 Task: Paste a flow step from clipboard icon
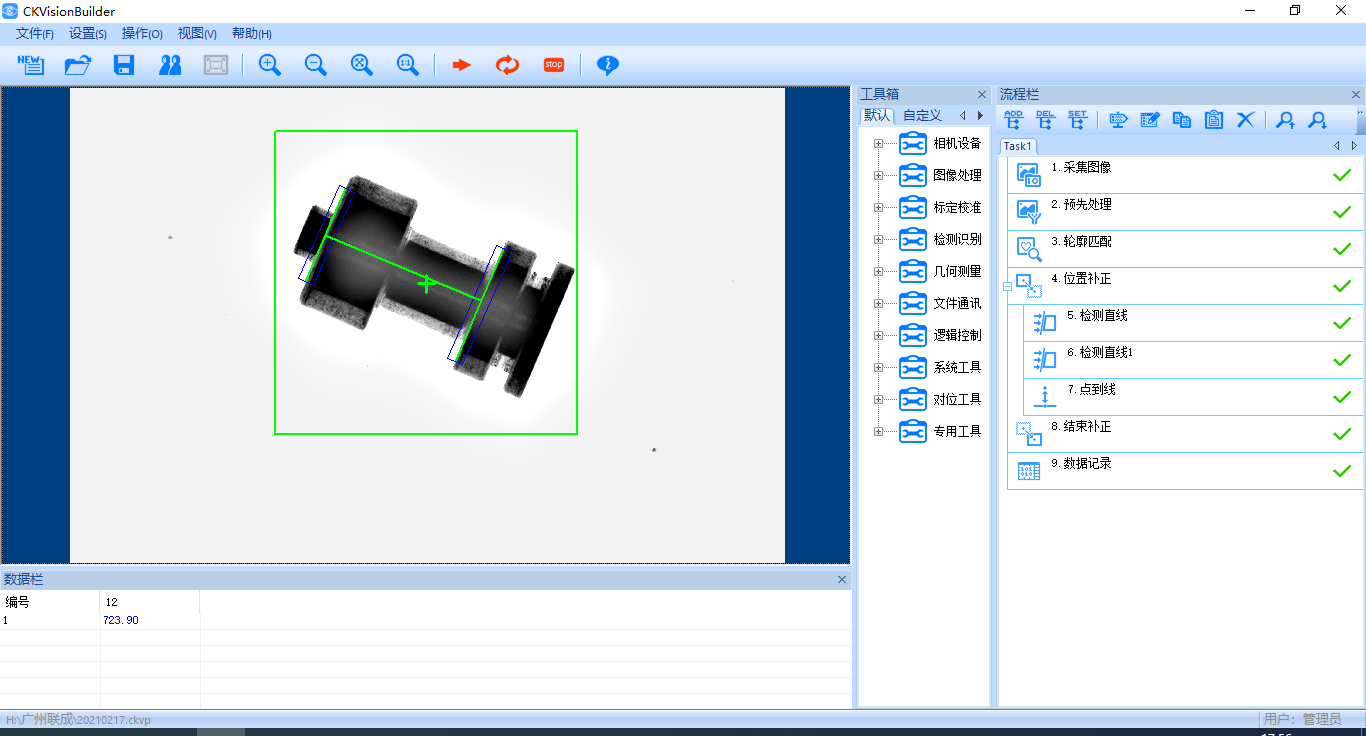[x=1214, y=120]
